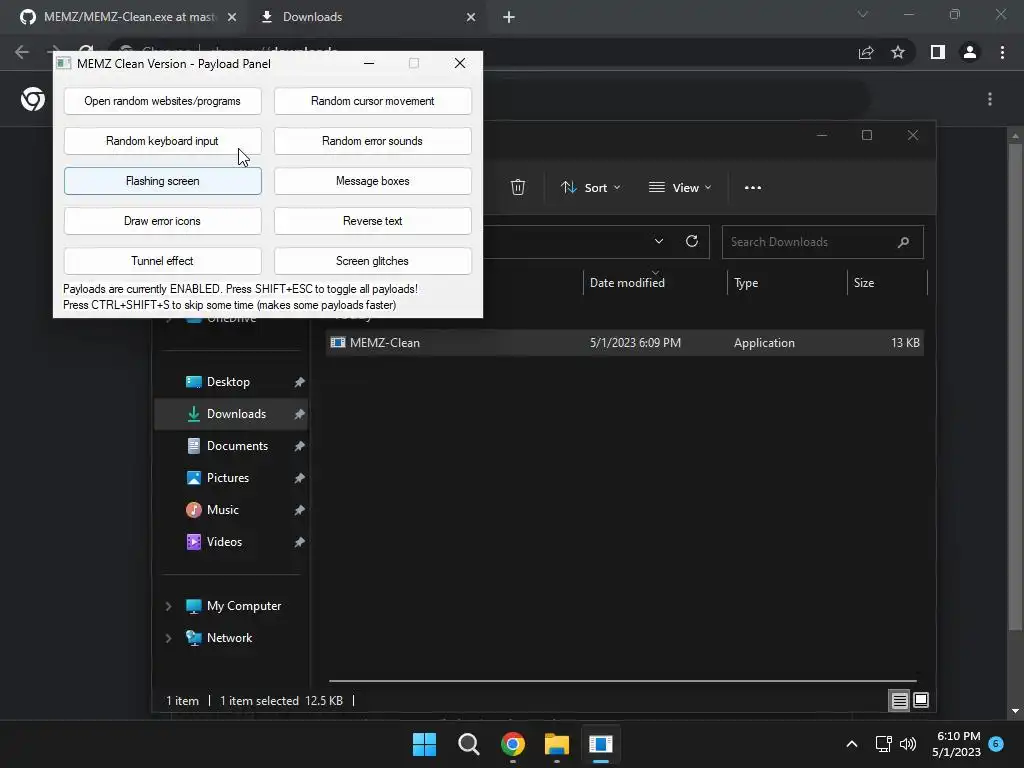
Task: Click the trash delete icon in File Explorer
Action: [x=518, y=187]
